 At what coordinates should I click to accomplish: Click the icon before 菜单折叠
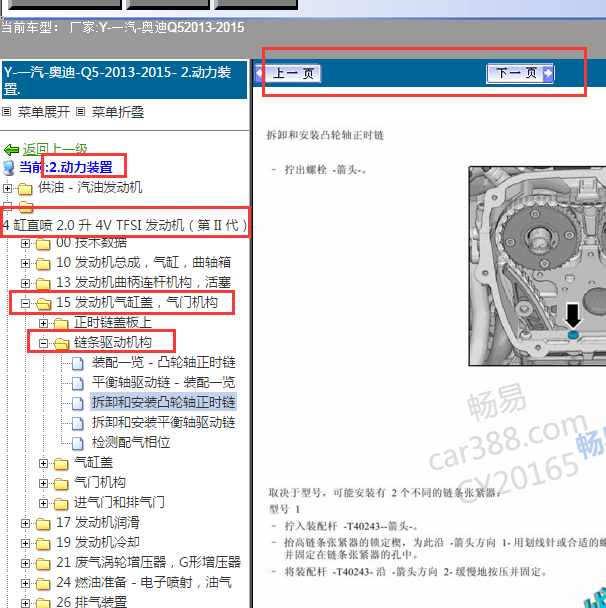click(x=80, y=112)
